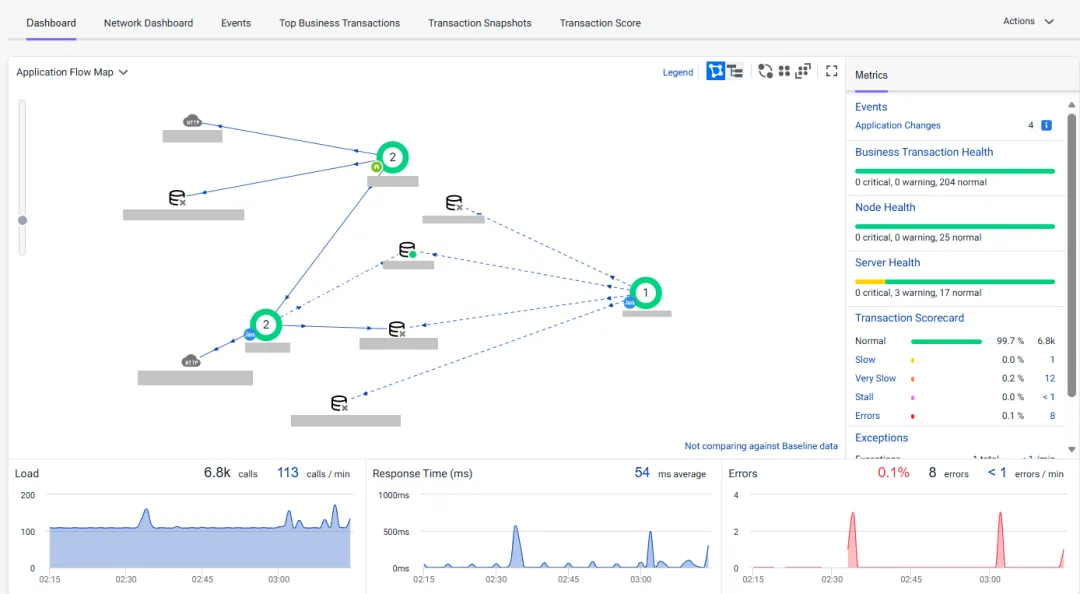Select tier node 2 with leaf badge
This screenshot has width=1080, height=594.
[393, 157]
